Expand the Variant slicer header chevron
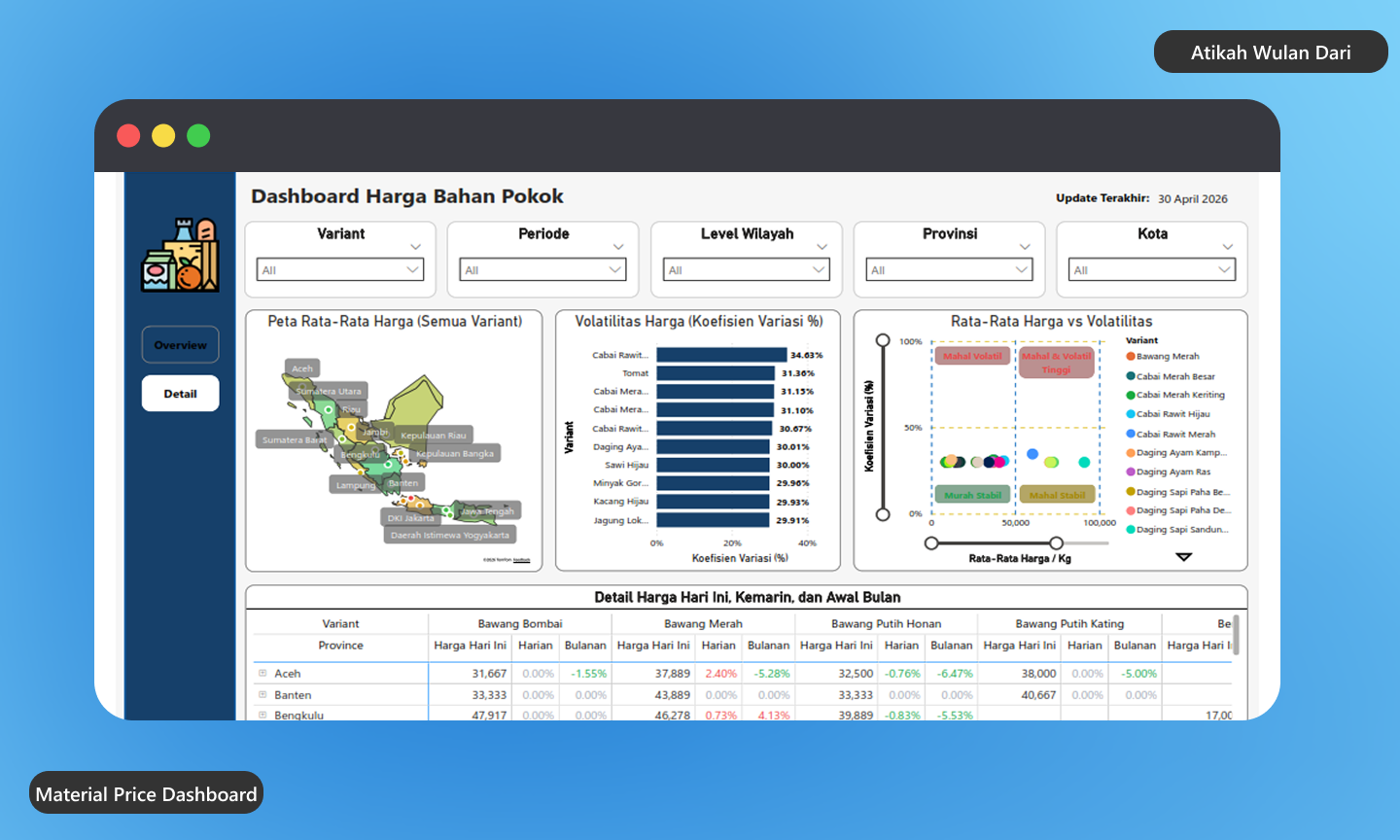 coord(416,247)
